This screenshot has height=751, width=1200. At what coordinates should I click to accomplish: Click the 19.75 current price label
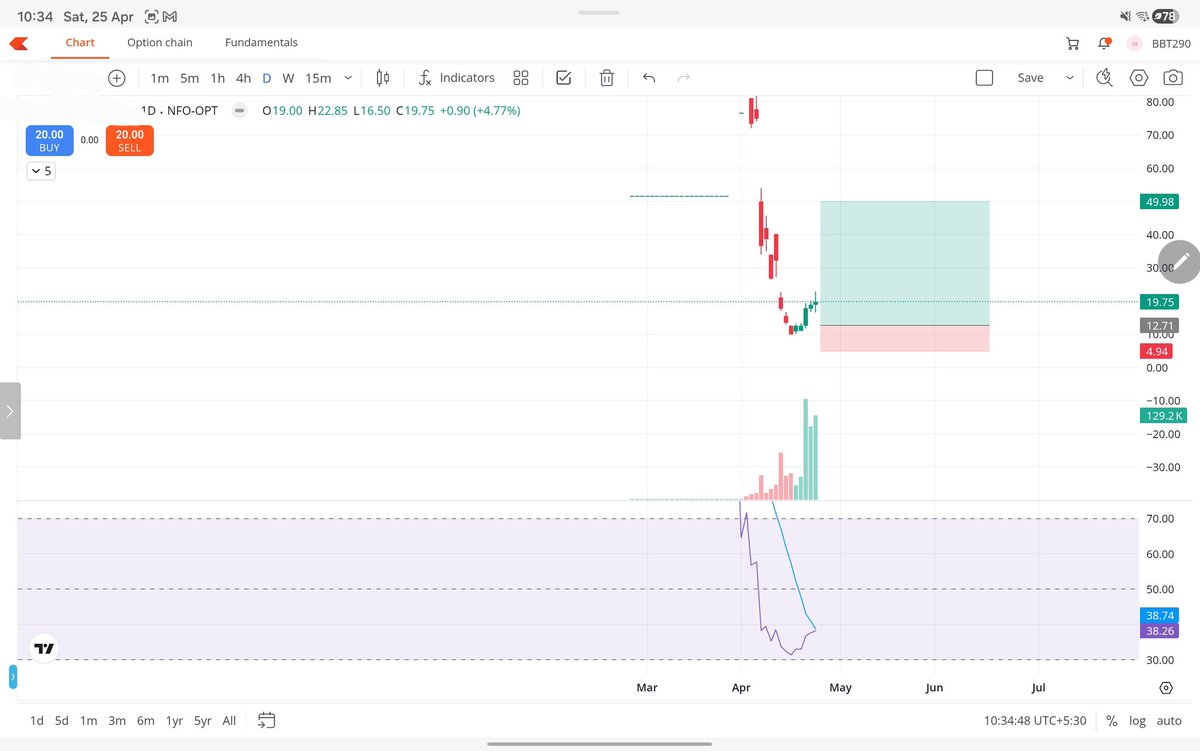click(1159, 301)
